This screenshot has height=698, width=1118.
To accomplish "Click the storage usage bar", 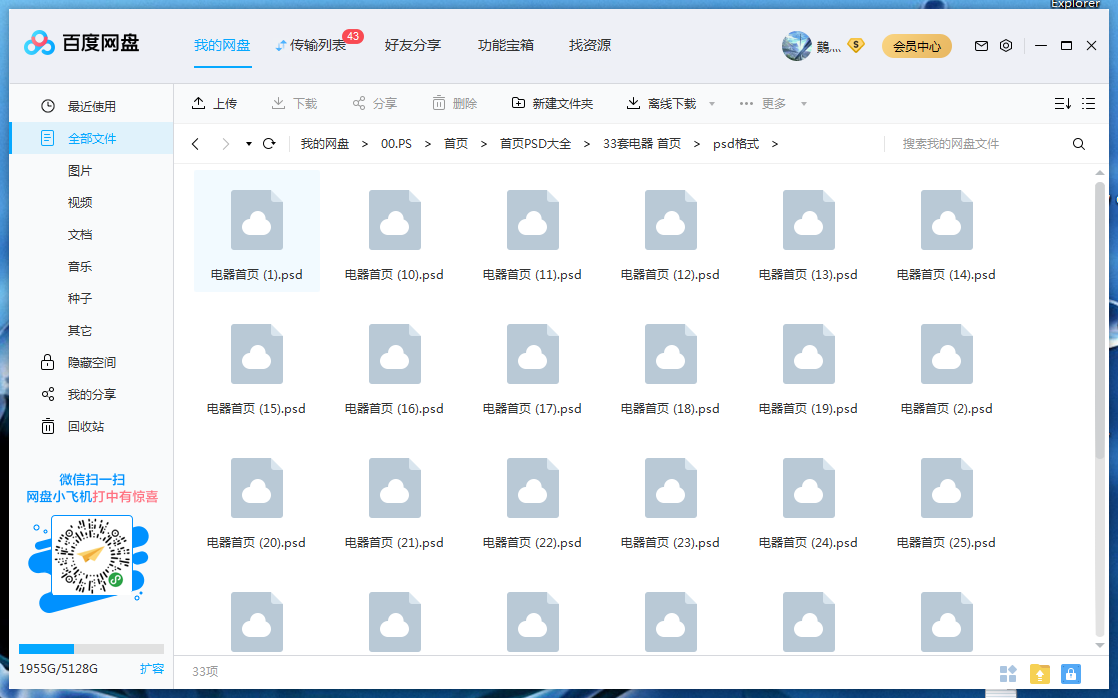I will coord(91,649).
